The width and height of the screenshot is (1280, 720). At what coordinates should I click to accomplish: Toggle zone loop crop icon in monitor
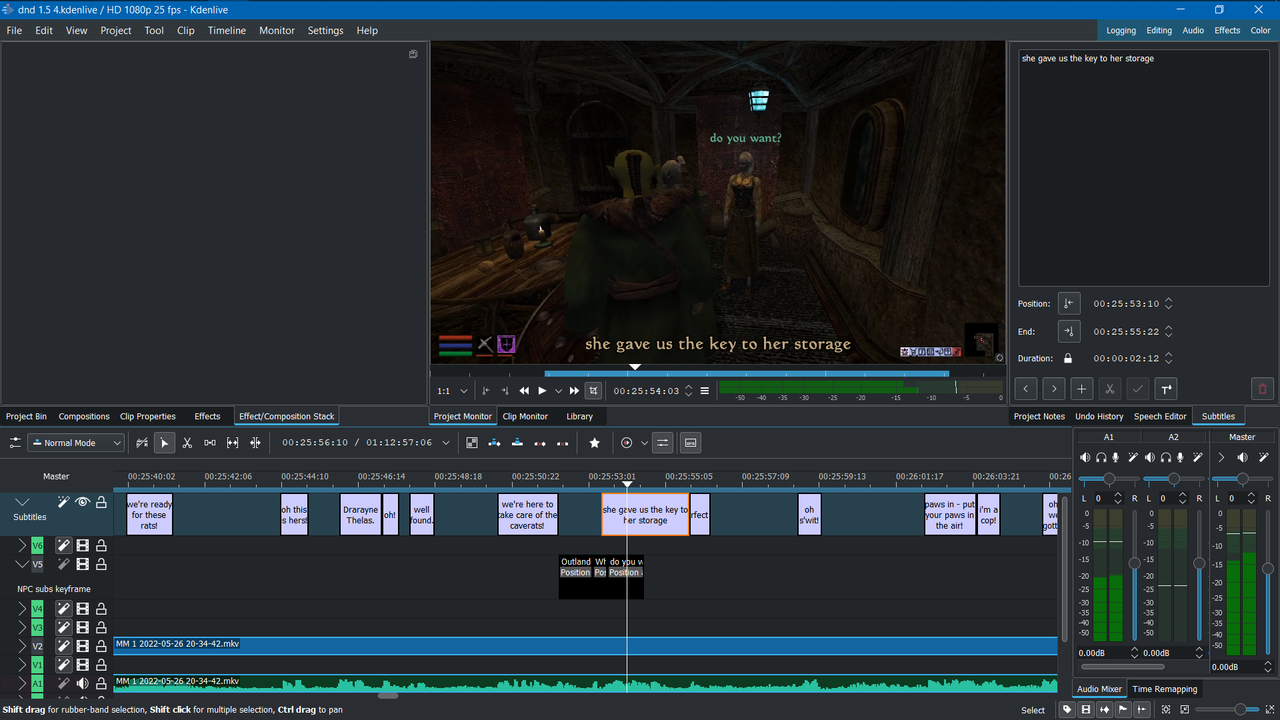pyautogui.click(x=593, y=391)
